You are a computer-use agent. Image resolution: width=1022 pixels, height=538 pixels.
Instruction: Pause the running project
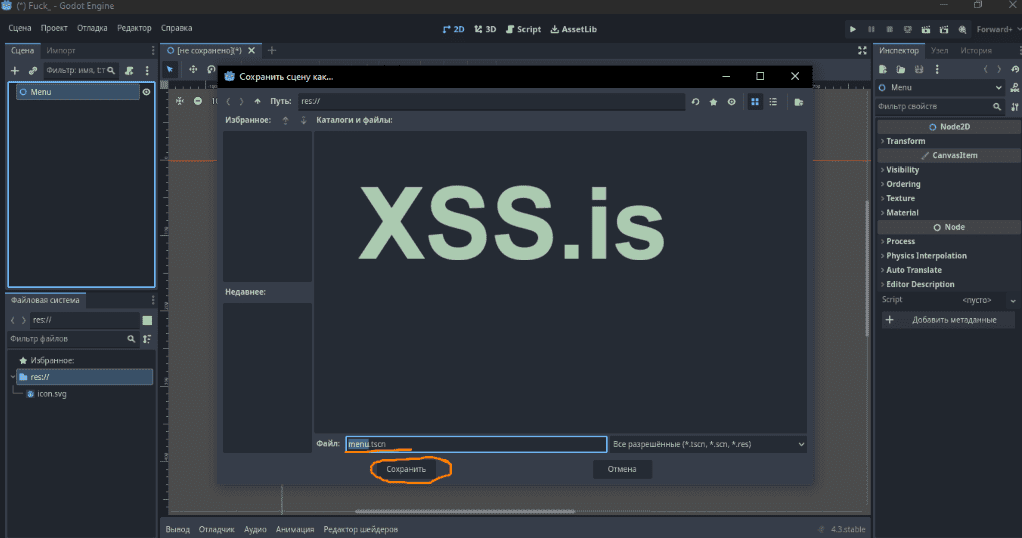[871, 29]
